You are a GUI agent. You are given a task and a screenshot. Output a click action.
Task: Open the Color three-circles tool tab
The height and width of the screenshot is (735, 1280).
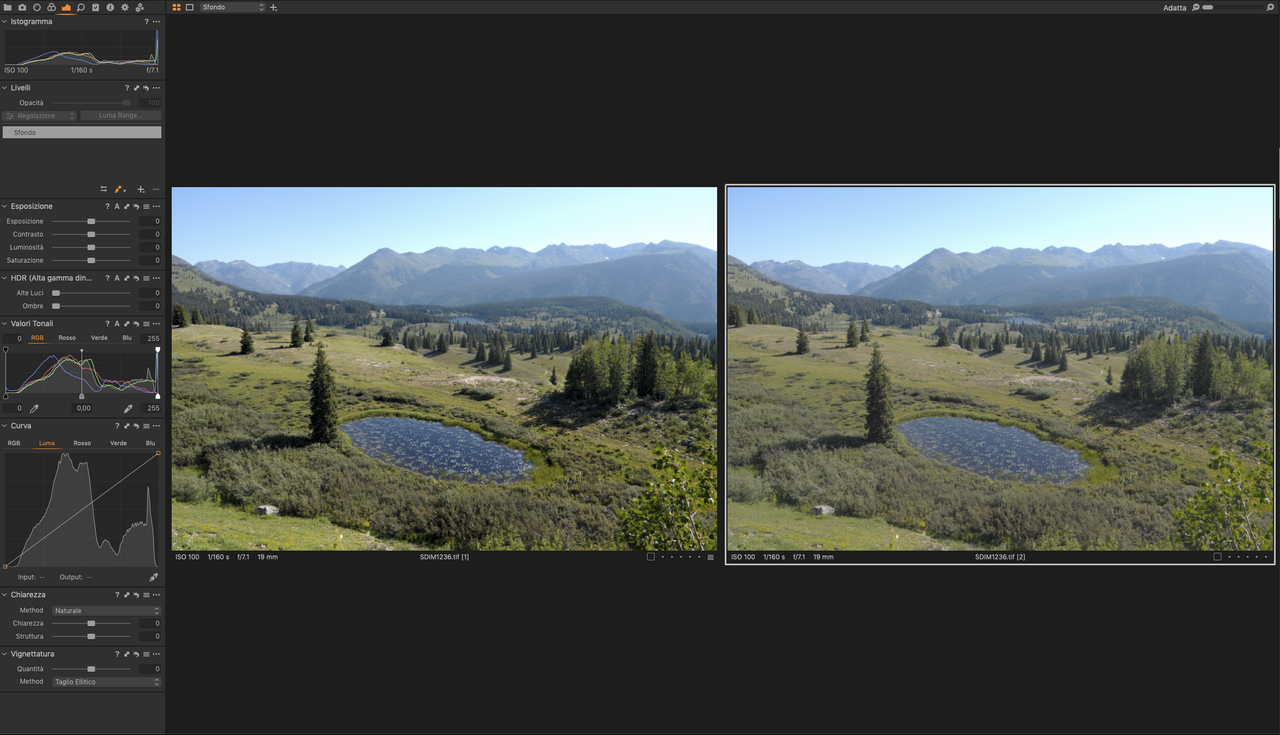[52, 7]
